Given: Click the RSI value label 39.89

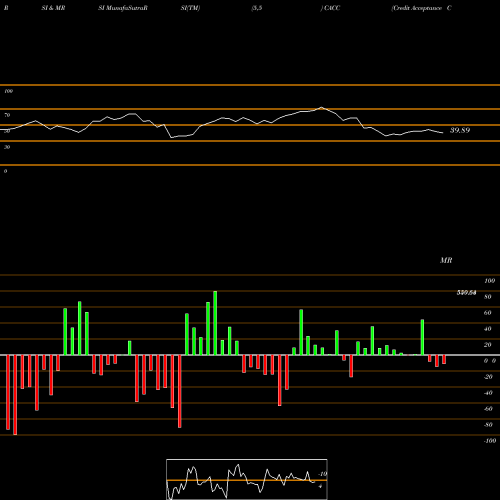Looking at the screenshot, I should [460, 130].
